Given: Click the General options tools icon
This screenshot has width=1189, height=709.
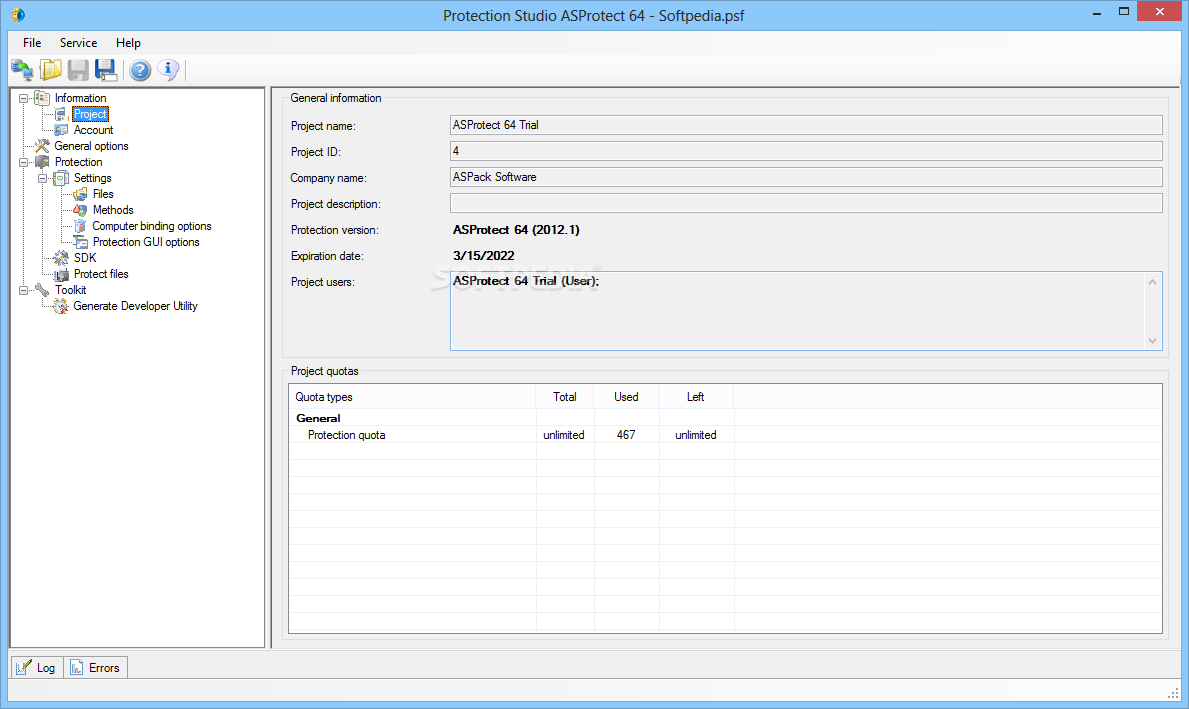Looking at the screenshot, I should pyautogui.click(x=42, y=146).
